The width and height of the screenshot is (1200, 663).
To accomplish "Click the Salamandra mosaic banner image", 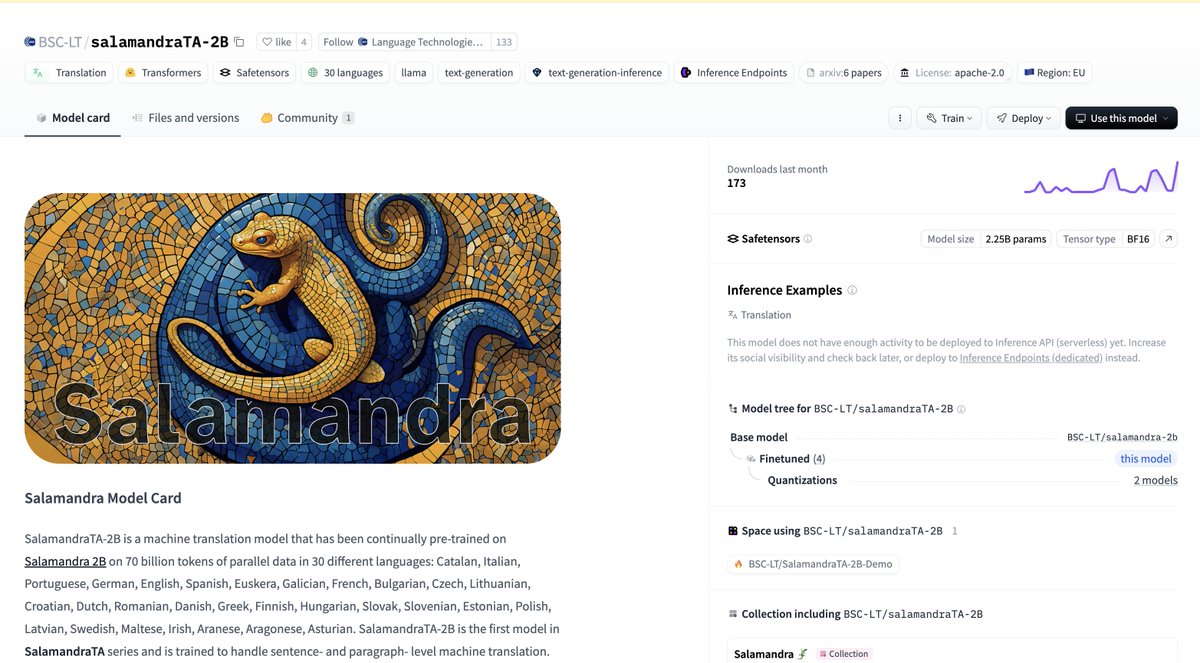I will pos(292,328).
